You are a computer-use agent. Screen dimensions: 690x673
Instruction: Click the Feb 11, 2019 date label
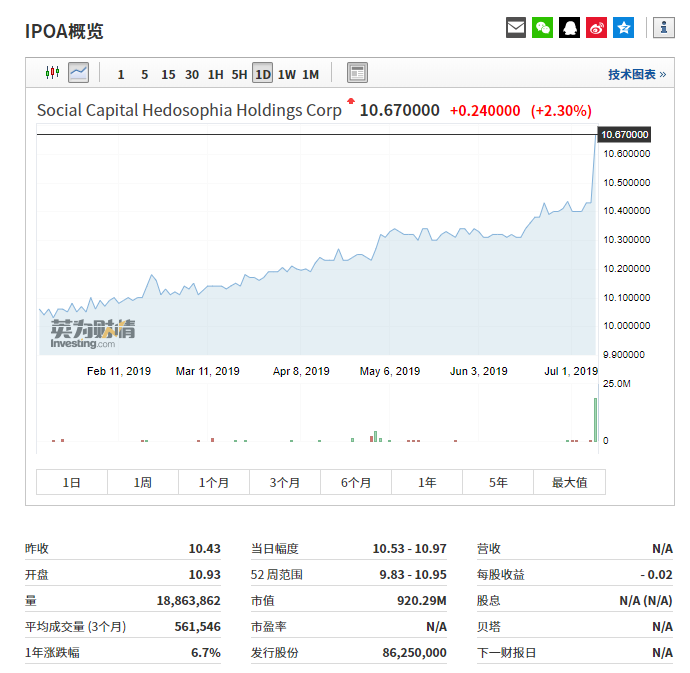pos(119,371)
